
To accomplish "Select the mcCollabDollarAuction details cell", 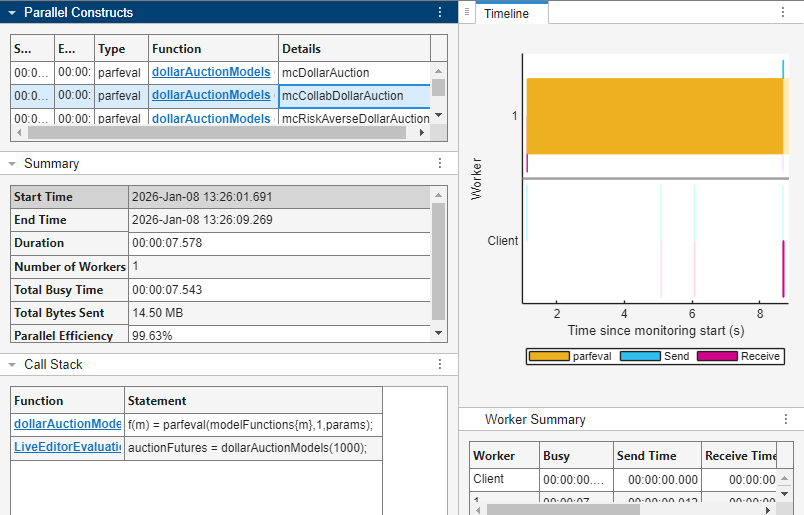I will pos(354,96).
